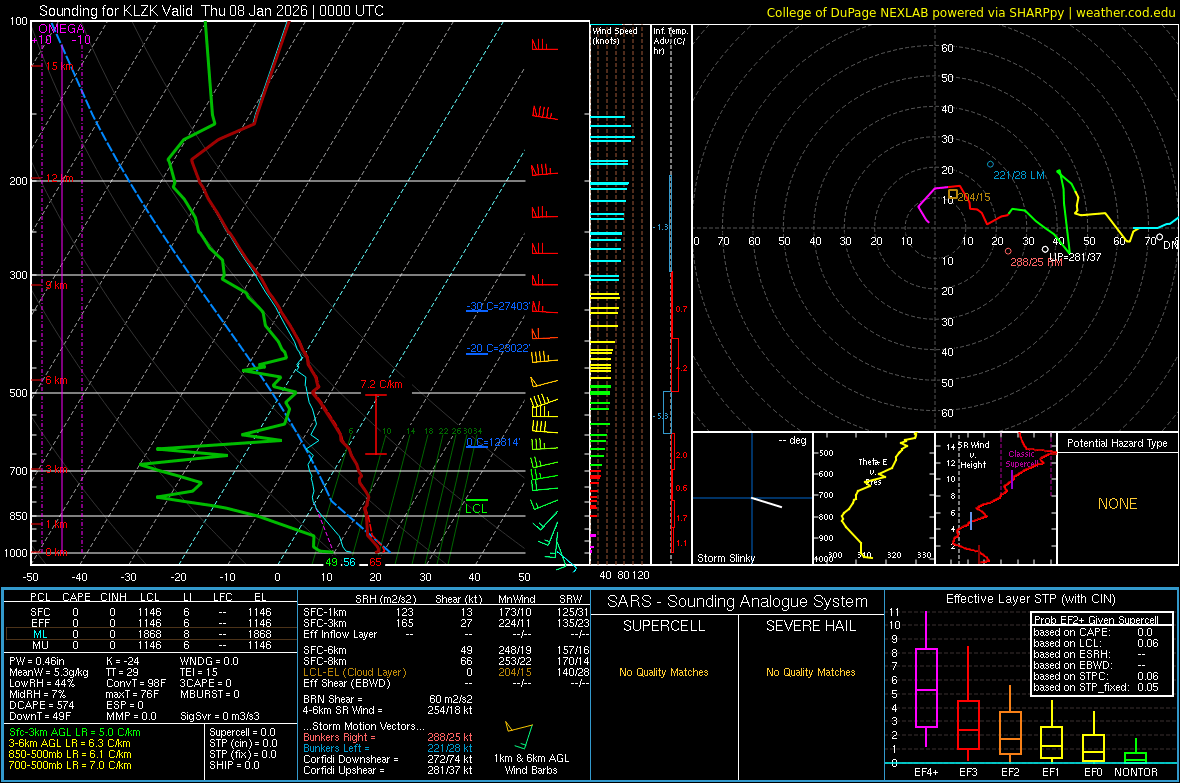
Task: Click the green LCL label on skew-T
Action: tap(476, 509)
